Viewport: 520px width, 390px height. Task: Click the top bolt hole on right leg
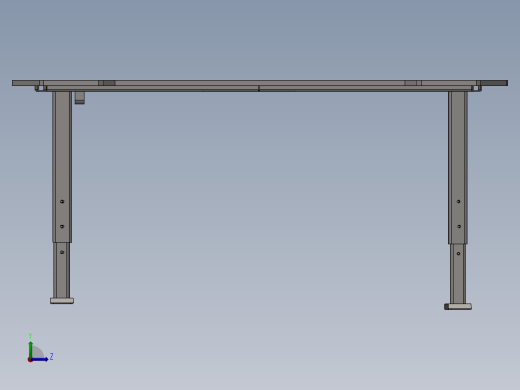(x=459, y=202)
